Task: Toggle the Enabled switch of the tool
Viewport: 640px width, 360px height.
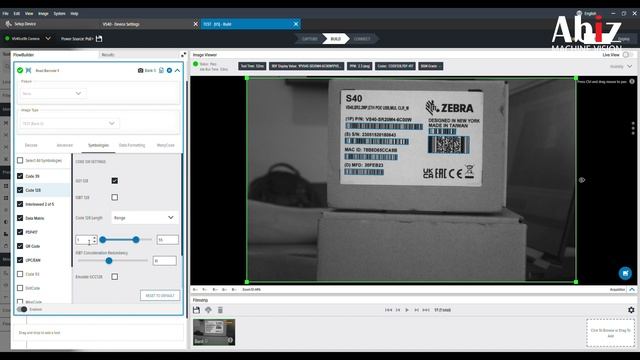Action: [x=22, y=309]
